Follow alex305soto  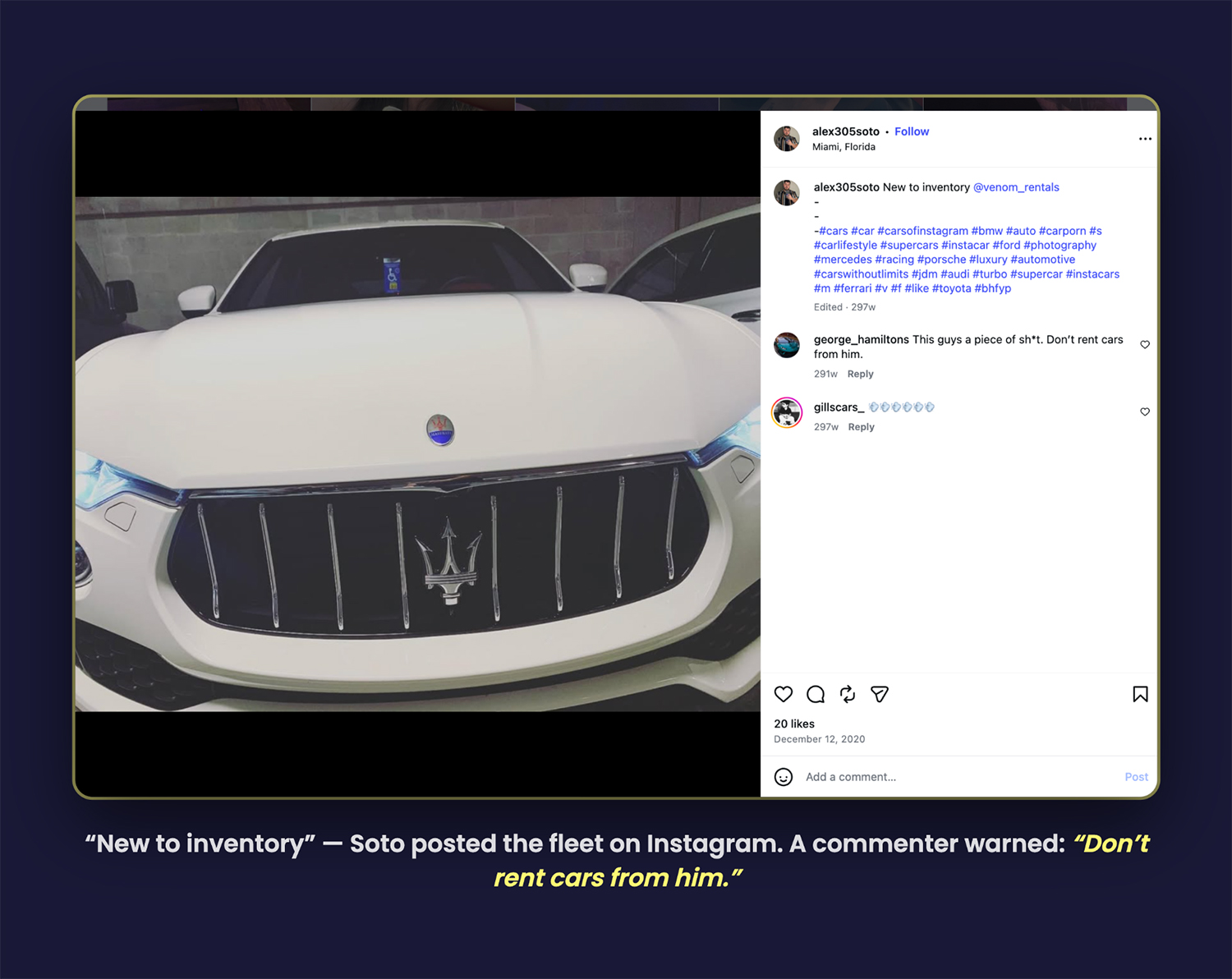pyautogui.click(x=912, y=131)
